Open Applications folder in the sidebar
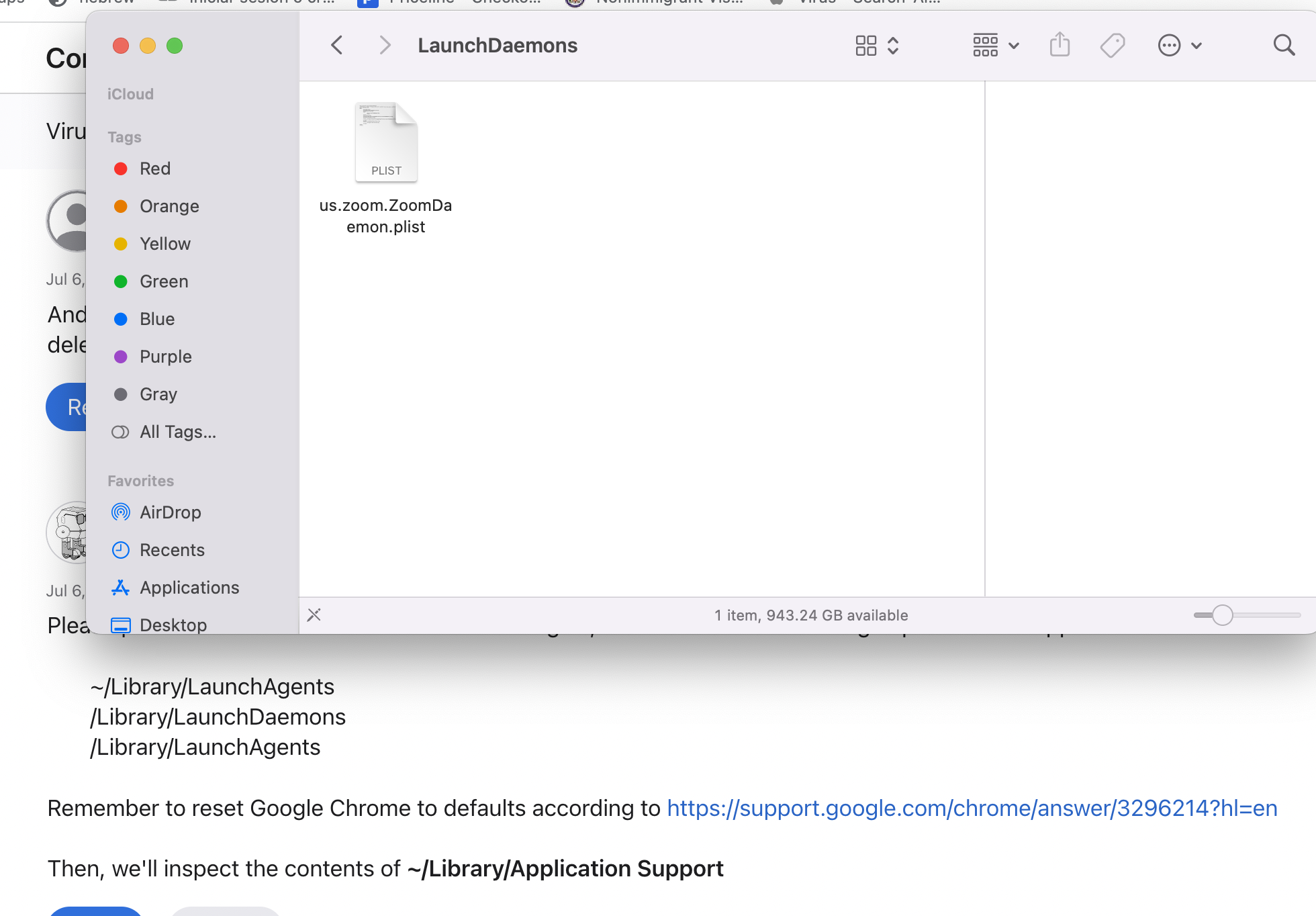This screenshot has height=916, width=1316. pyautogui.click(x=189, y=588)
